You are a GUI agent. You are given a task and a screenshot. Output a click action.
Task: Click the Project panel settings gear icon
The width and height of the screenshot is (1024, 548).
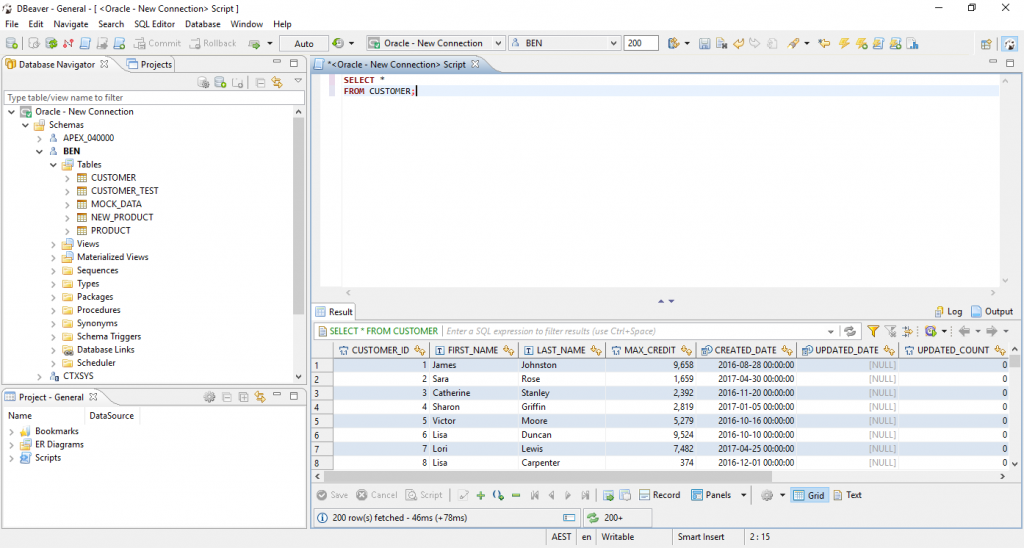tap(209, 397)
